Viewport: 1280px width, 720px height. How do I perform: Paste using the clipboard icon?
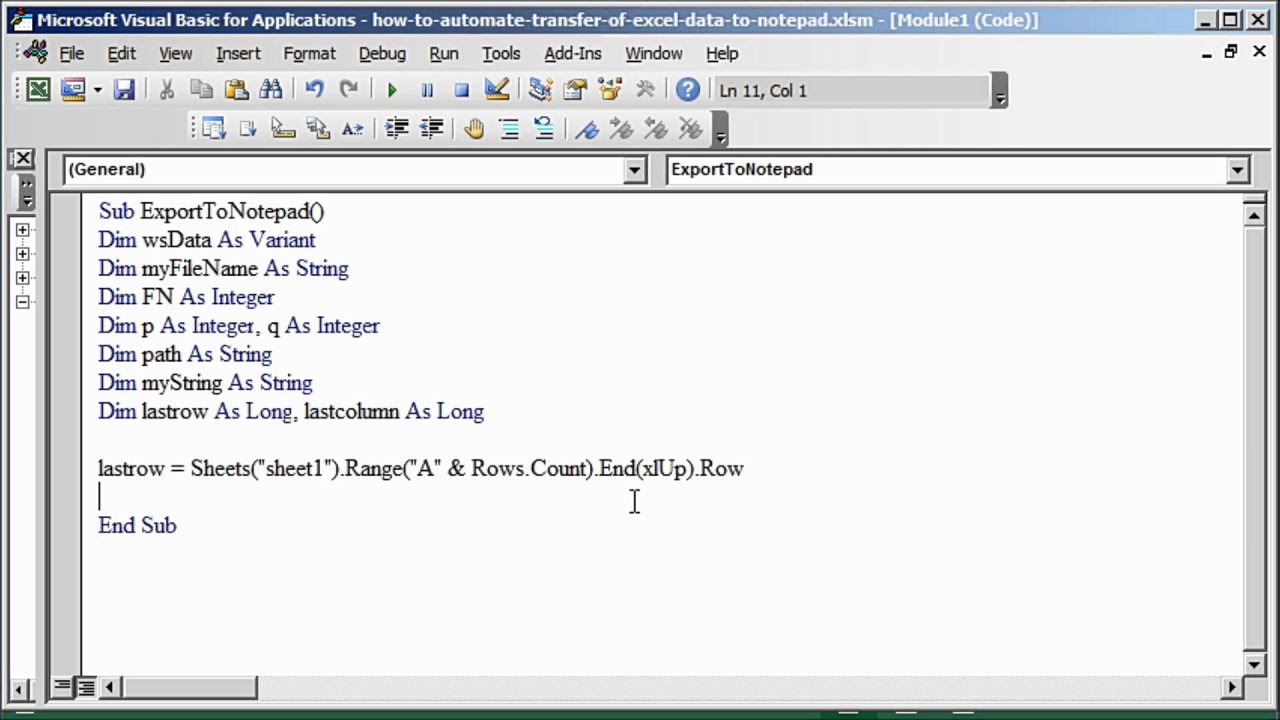(236, 90)
